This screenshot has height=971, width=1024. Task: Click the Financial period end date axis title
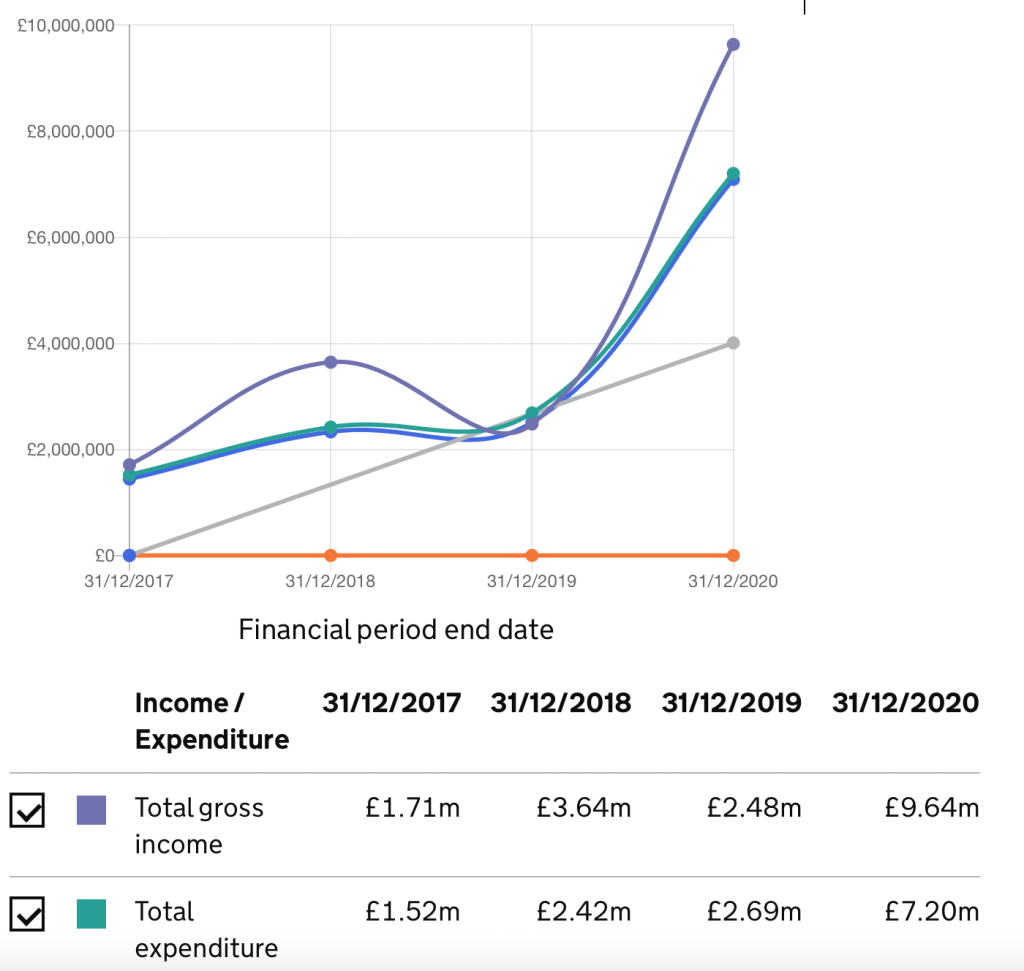pyautogui.click(x=396, y=630)
